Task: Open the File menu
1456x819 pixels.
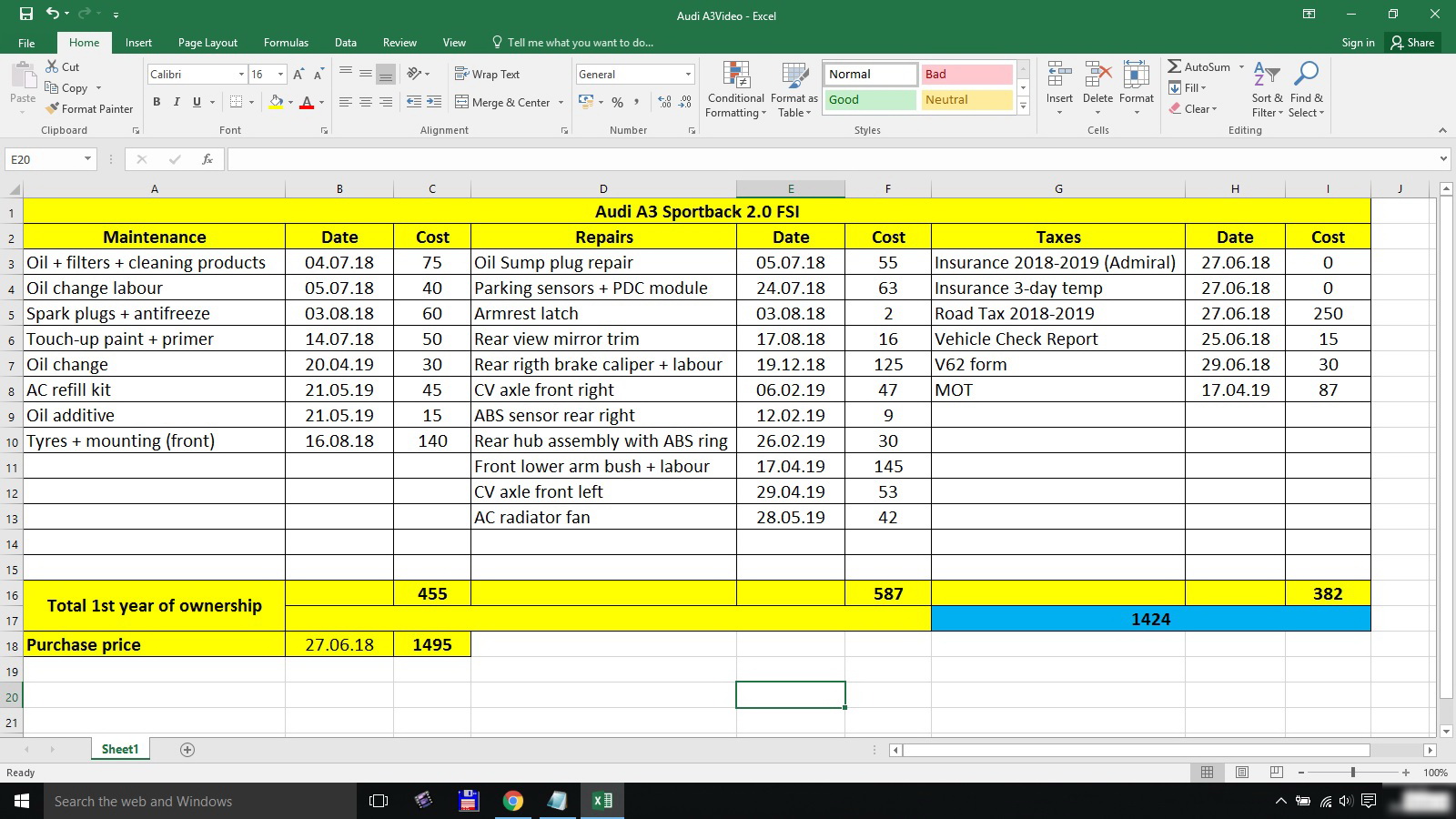Action: (x=26, y=43)
